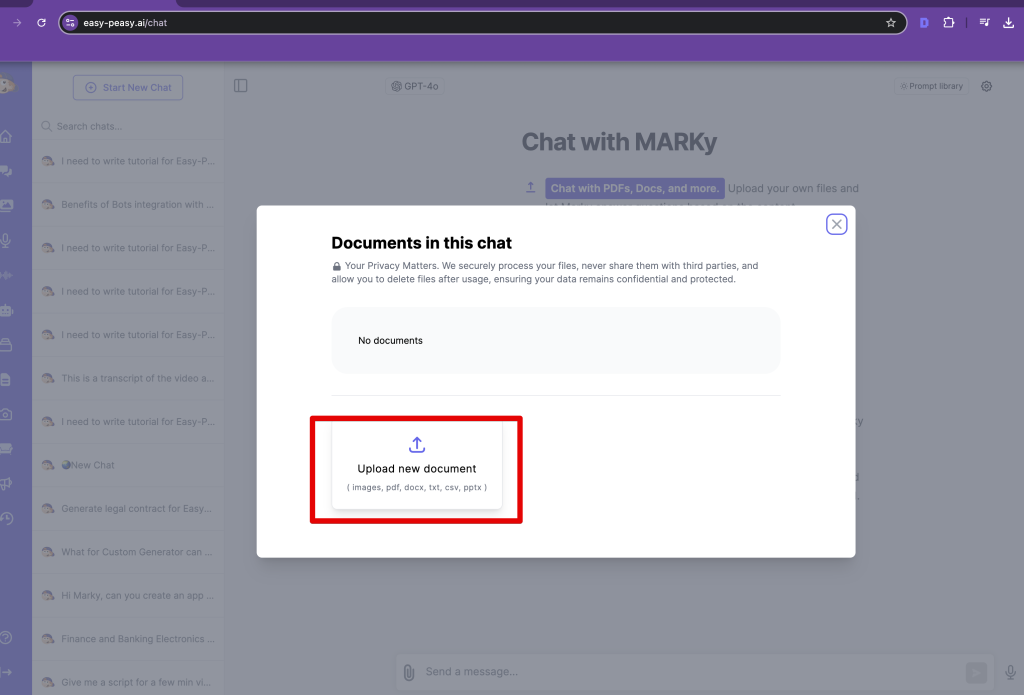Click the home icon in left sidebar
Screen dimensions: 1024x695
[7, 136]
